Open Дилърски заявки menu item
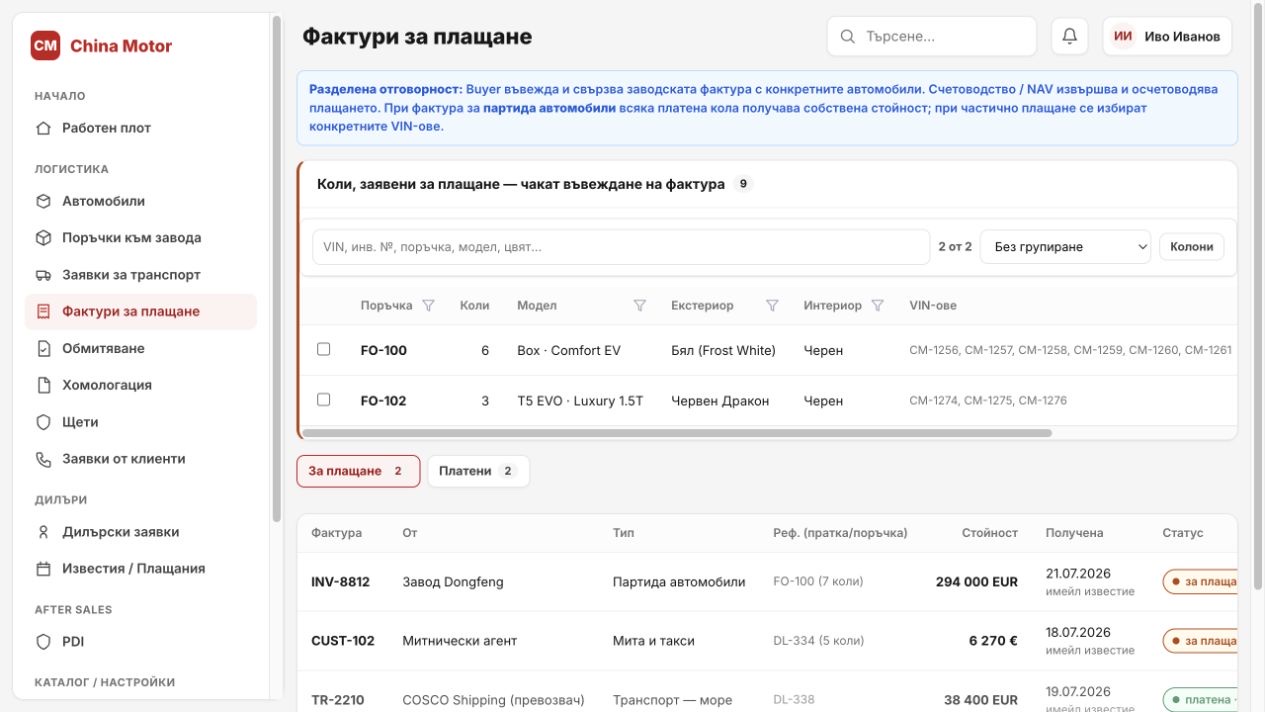Screen dimensions: 1265x712 tap(140, 532)
